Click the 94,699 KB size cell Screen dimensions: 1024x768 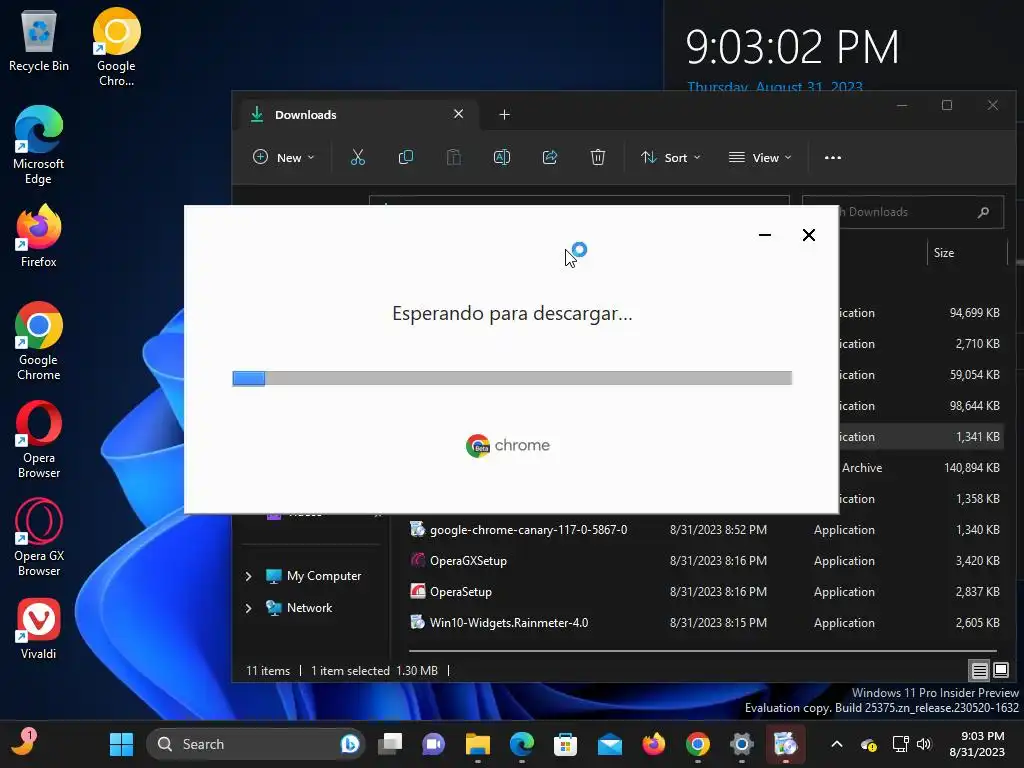point(974,313)
